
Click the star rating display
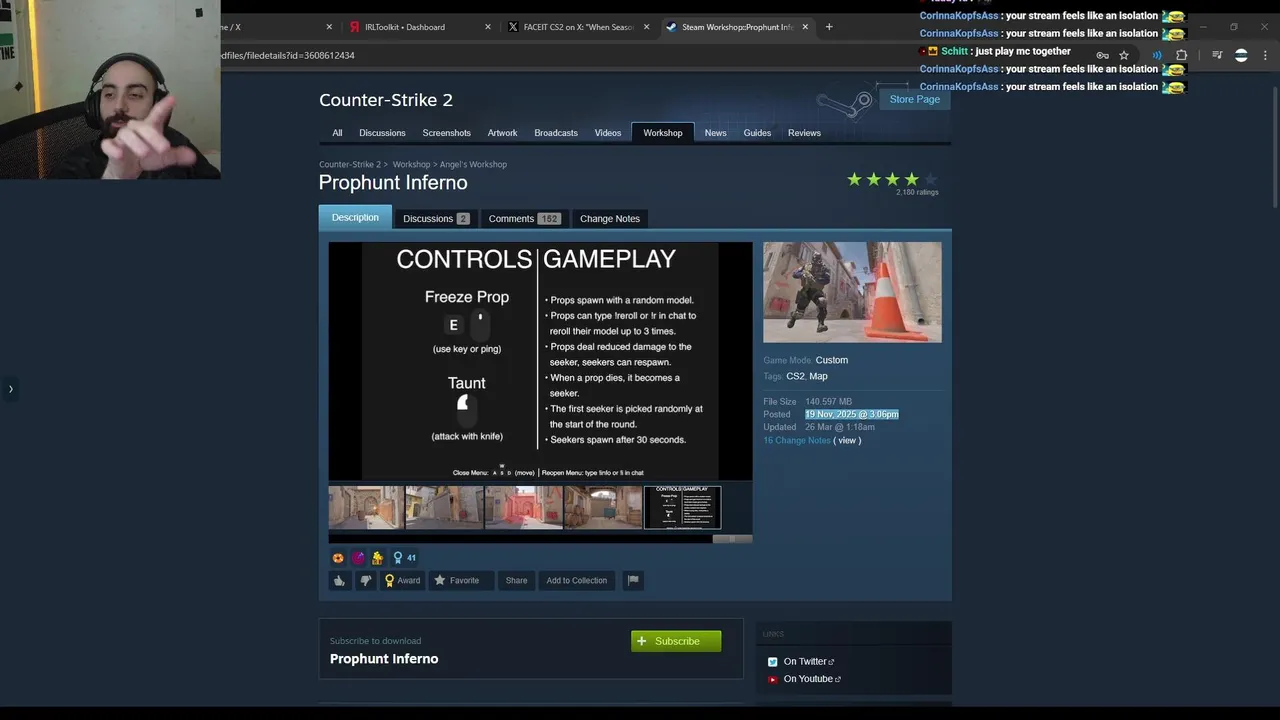pyautogui.click(x=892, y=179)
